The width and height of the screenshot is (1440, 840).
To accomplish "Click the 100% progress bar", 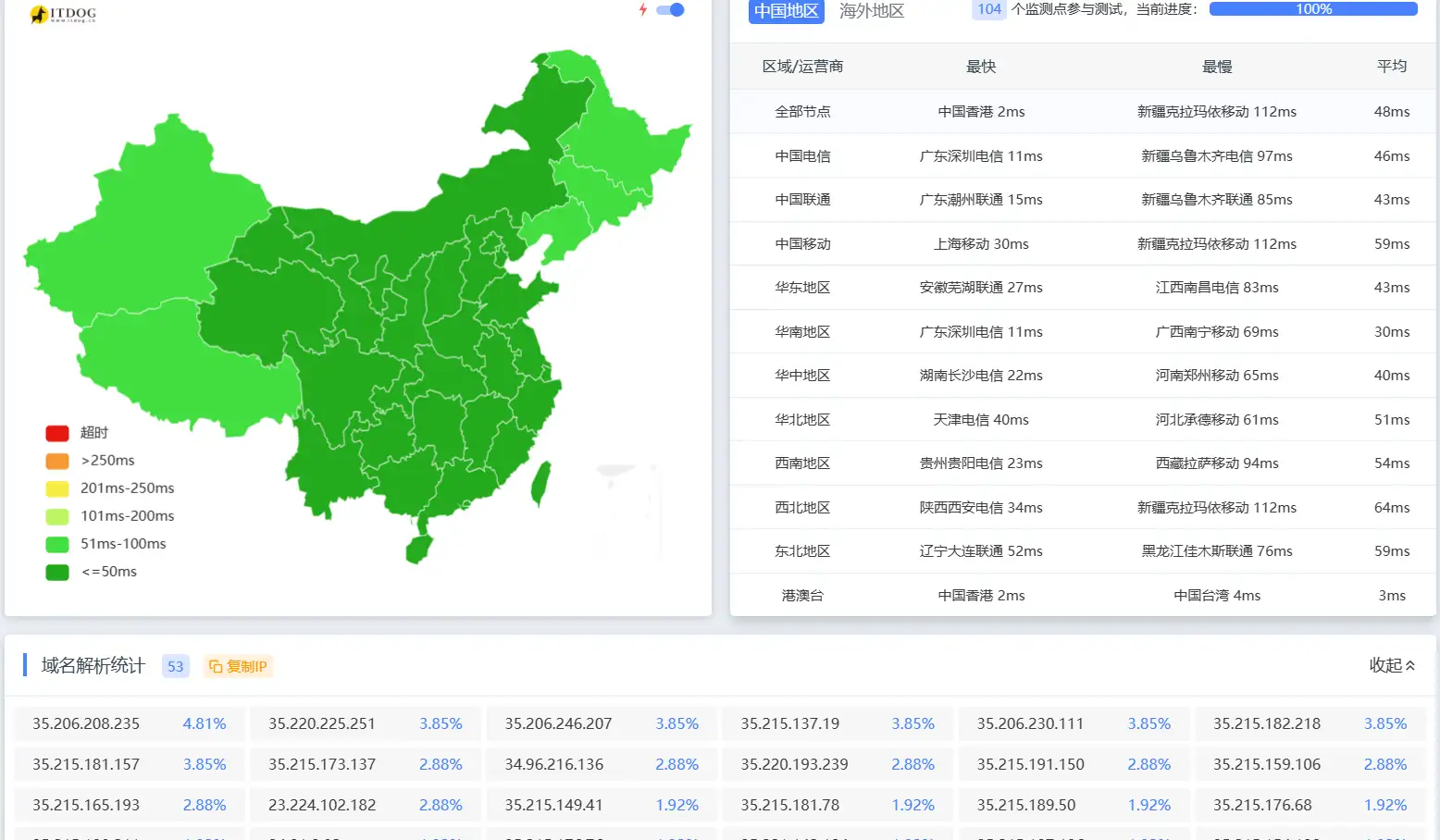I will click(x=1312, y=9).
